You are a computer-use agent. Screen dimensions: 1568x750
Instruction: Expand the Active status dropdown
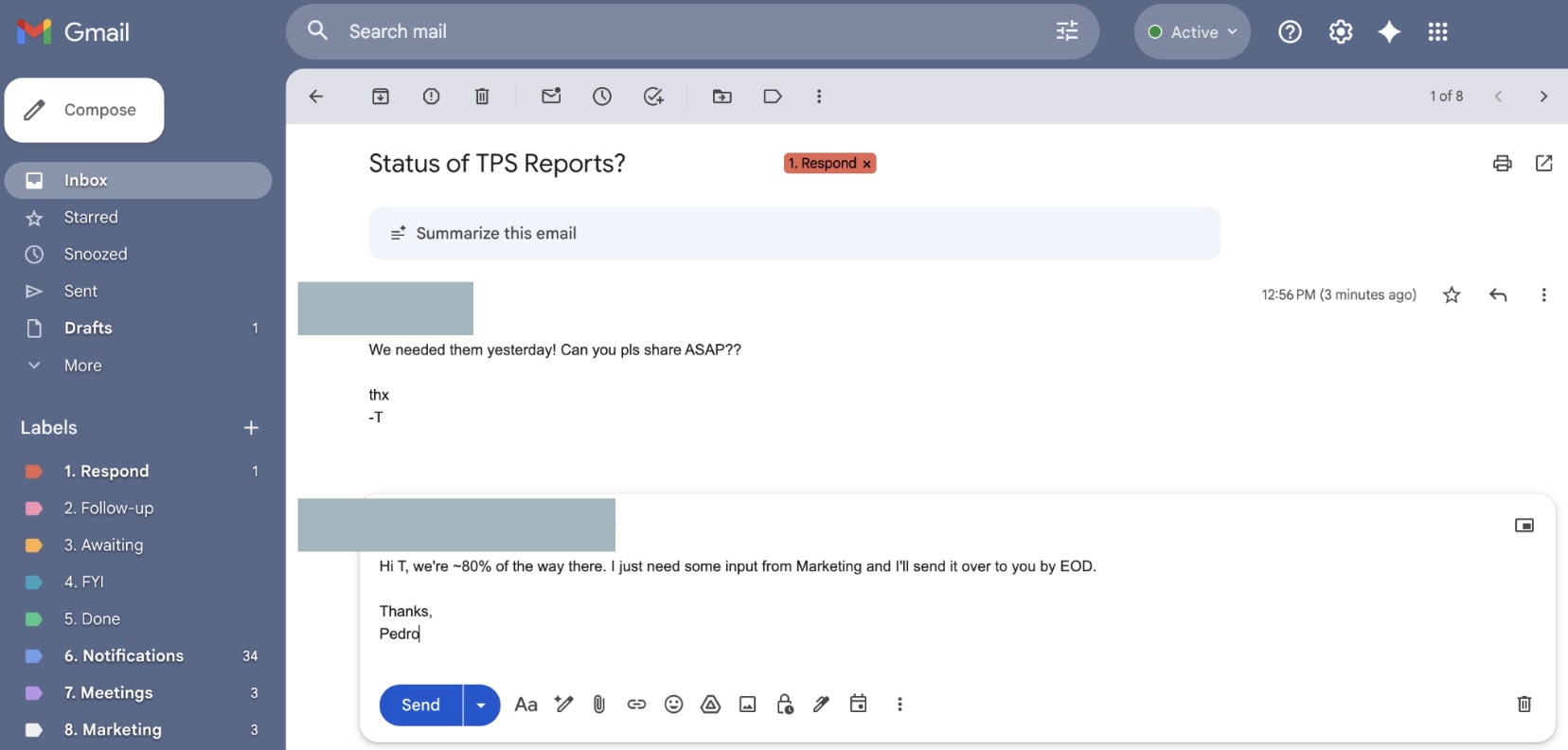tap(1192, 32)
